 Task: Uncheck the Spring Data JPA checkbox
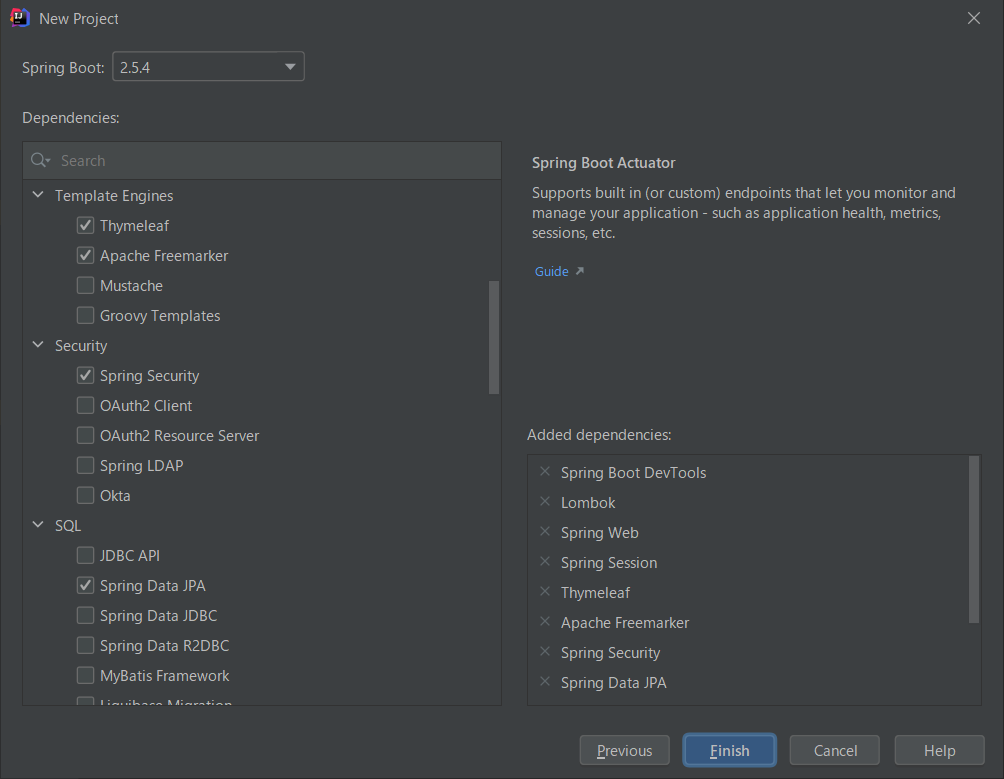pyautogui.click(x=85, y=585)
